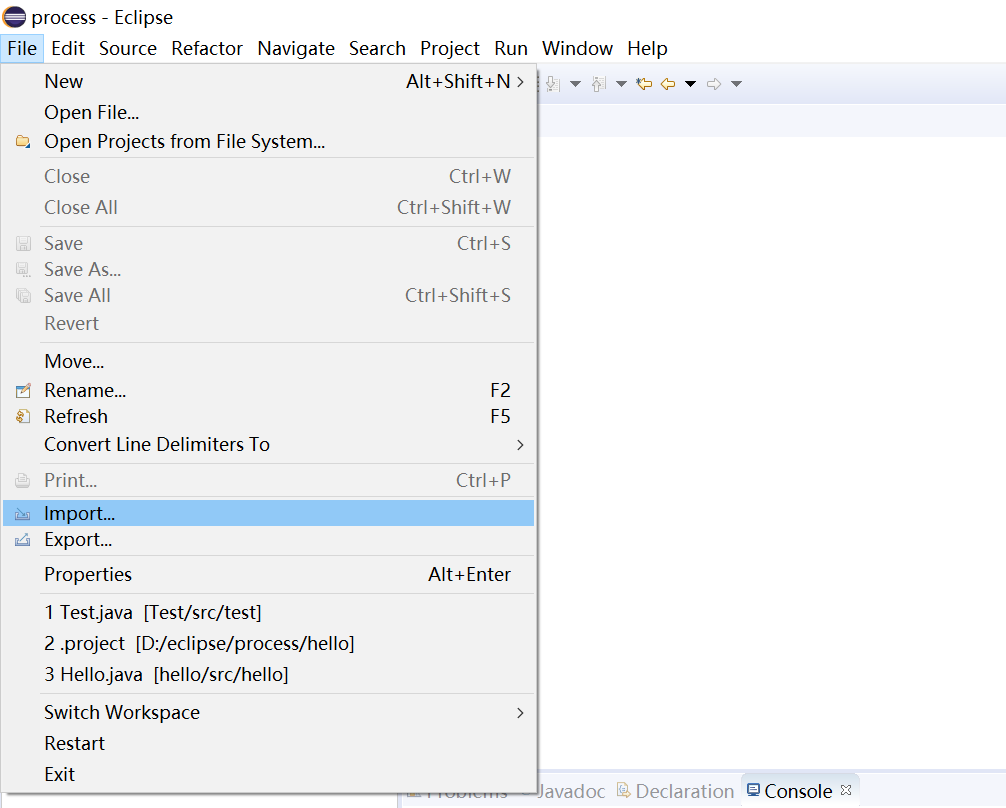1006x808 pixels.
Task: Close the Console tab with its X
Action: click(846, 790)
